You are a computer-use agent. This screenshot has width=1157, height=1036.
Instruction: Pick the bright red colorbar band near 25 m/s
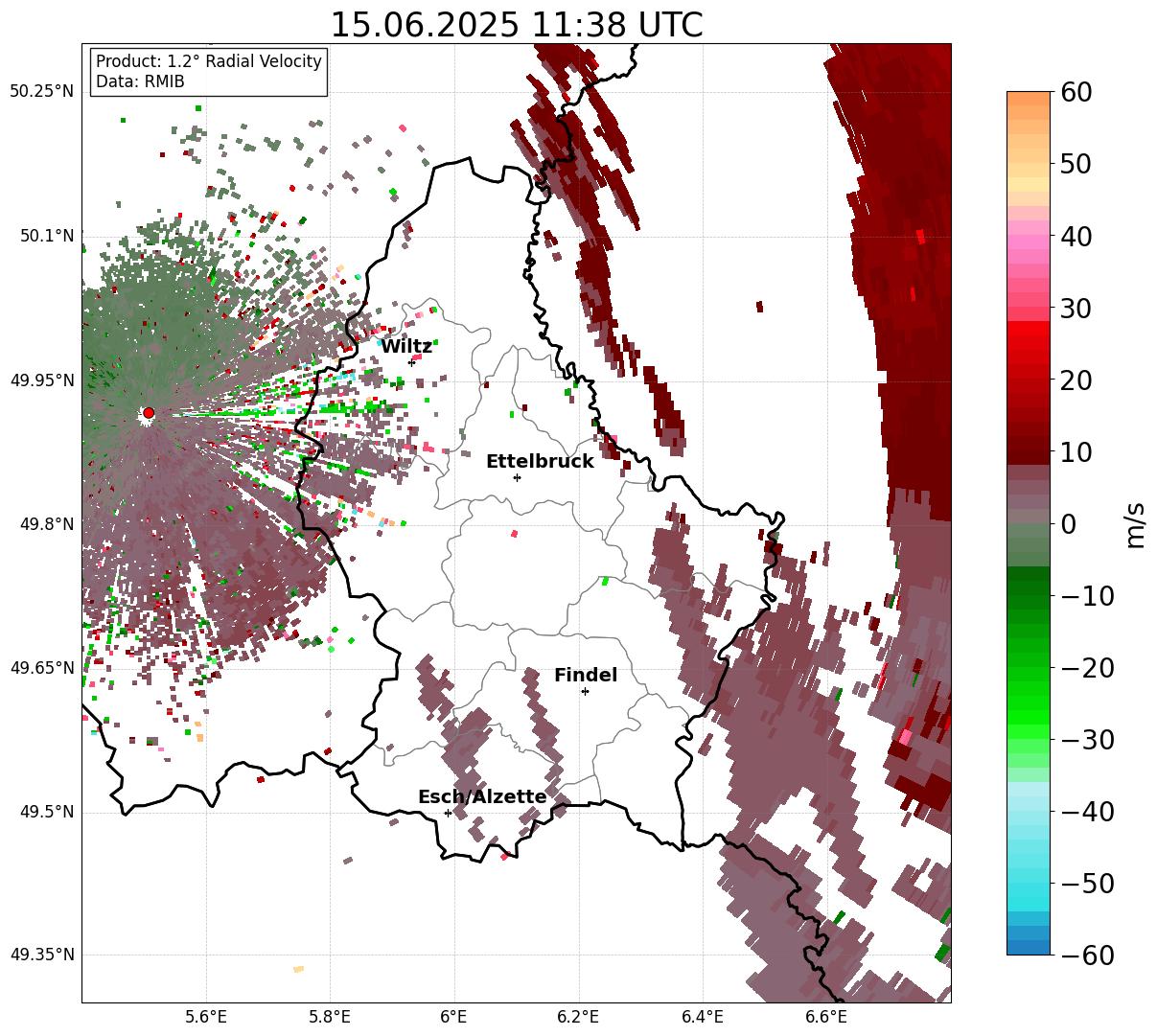1029,343
